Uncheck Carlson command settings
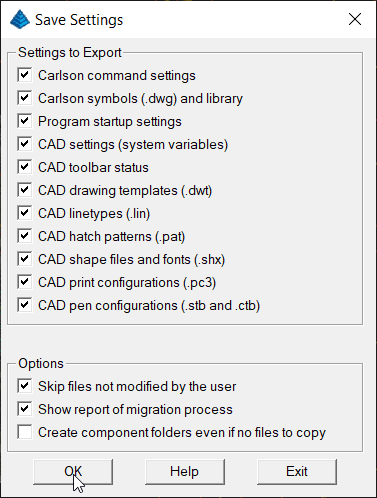 [x=25, y=75]
